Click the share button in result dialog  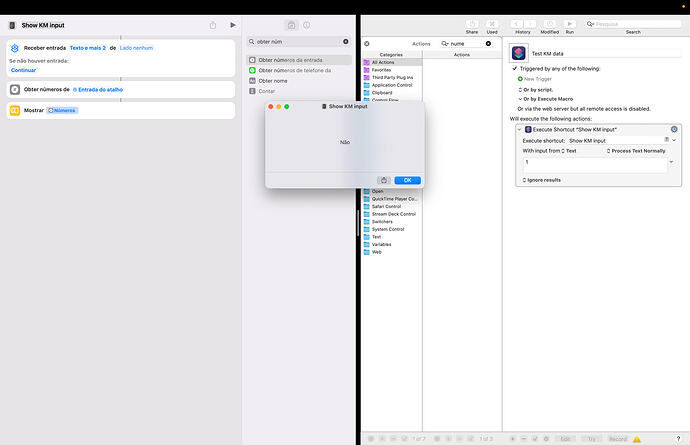tap(384, 180)
